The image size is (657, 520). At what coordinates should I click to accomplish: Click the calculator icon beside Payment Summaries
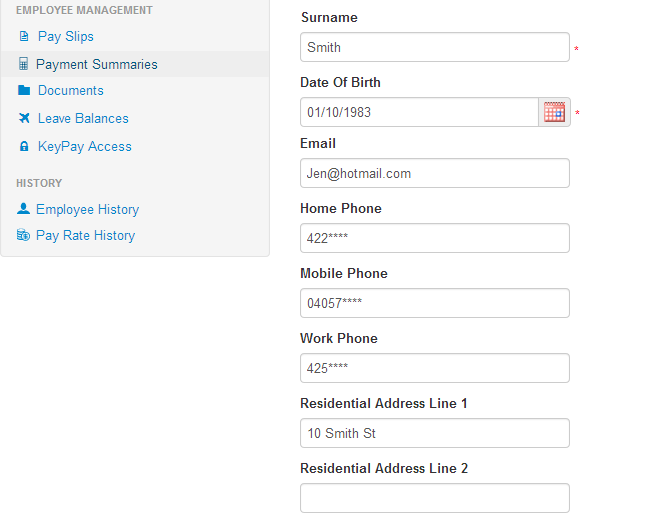24,64
